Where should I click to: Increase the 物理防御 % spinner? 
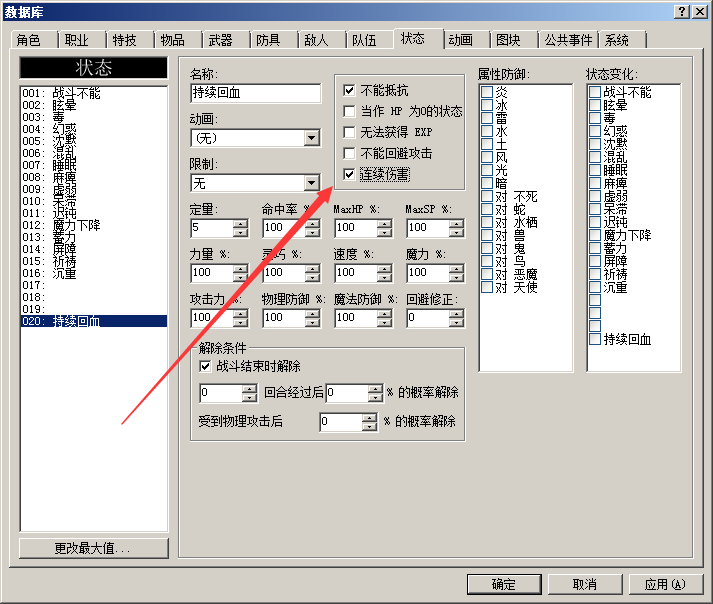point(312,314)
